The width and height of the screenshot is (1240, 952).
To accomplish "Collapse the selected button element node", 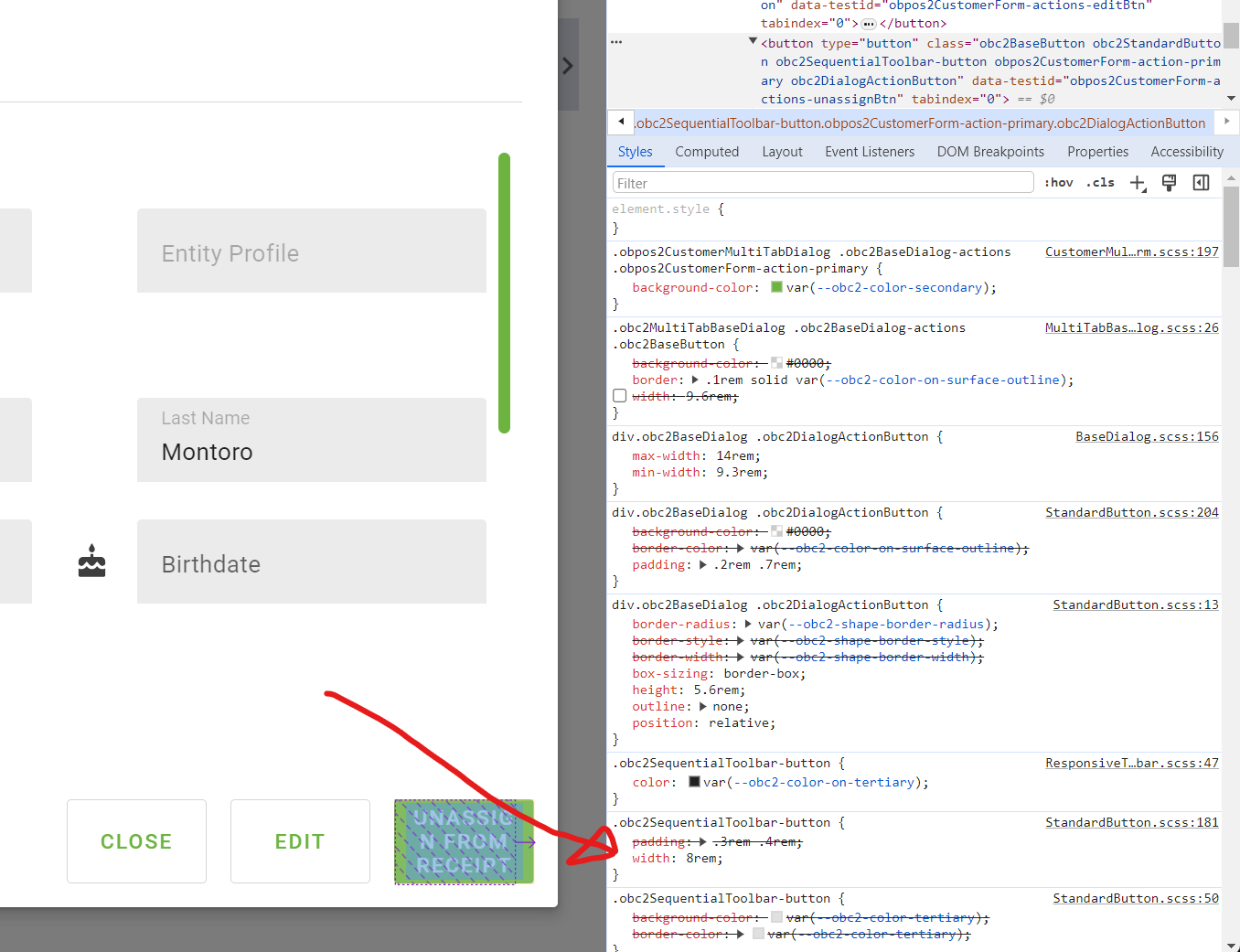I will coord(753,41).
